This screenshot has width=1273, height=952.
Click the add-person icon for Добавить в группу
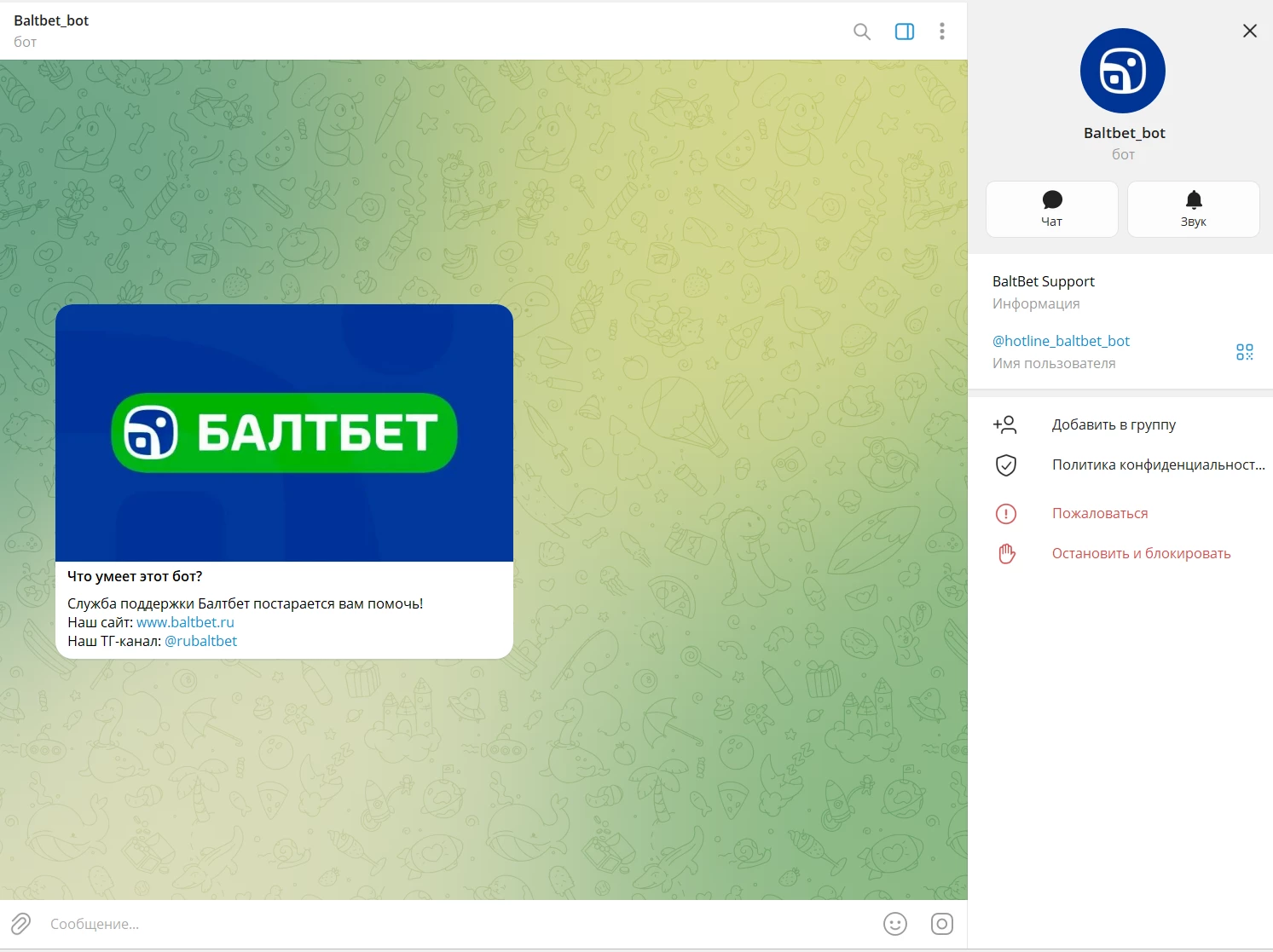(x=1005, y=424)
